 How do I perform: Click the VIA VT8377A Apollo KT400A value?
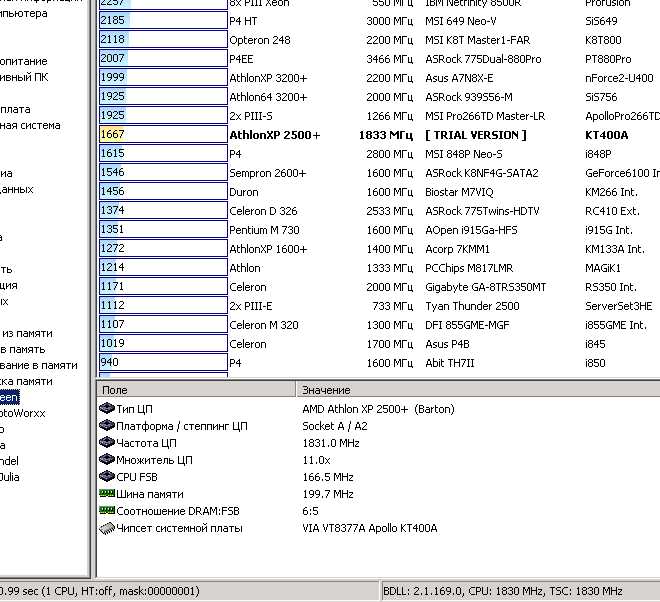coord(370,528)
